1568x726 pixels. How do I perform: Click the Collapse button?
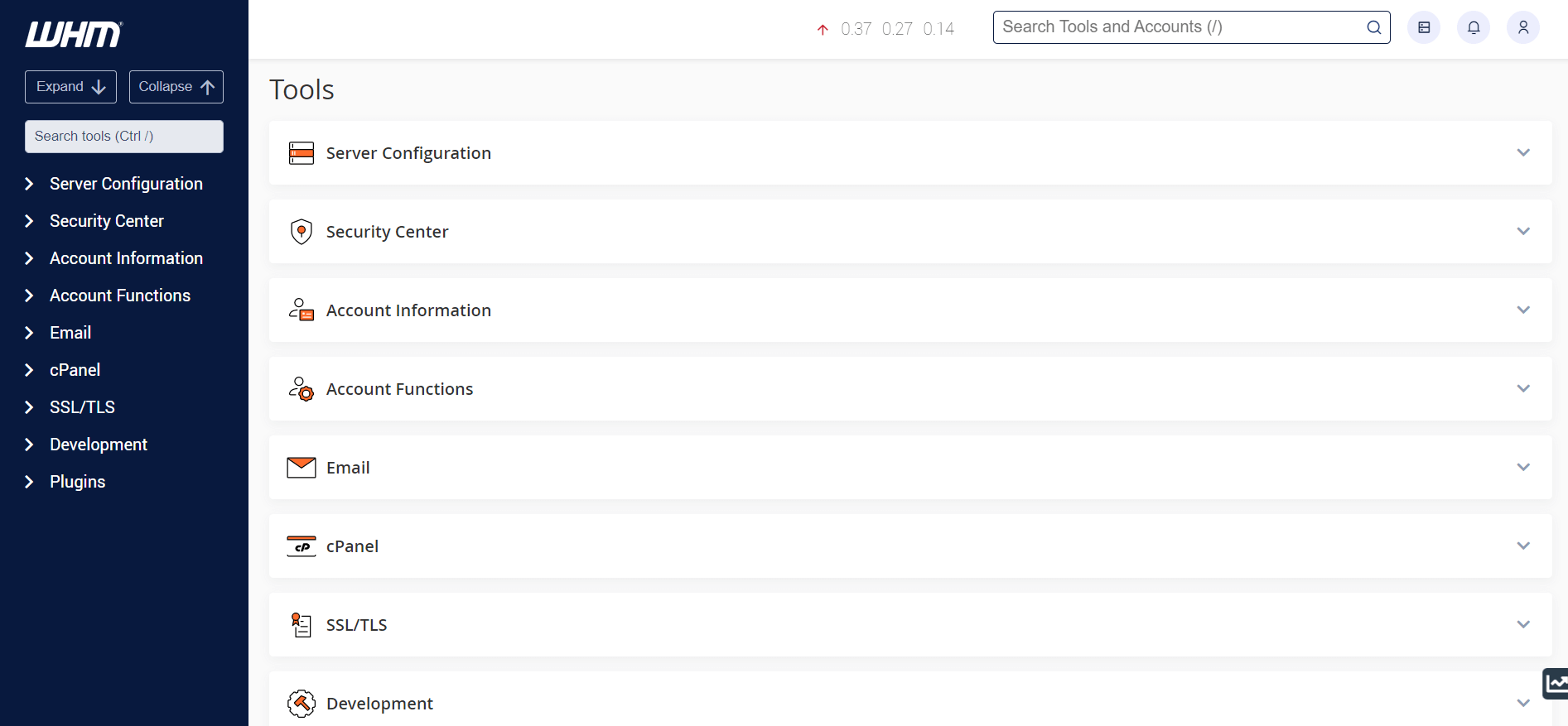(x=176, y=87)
